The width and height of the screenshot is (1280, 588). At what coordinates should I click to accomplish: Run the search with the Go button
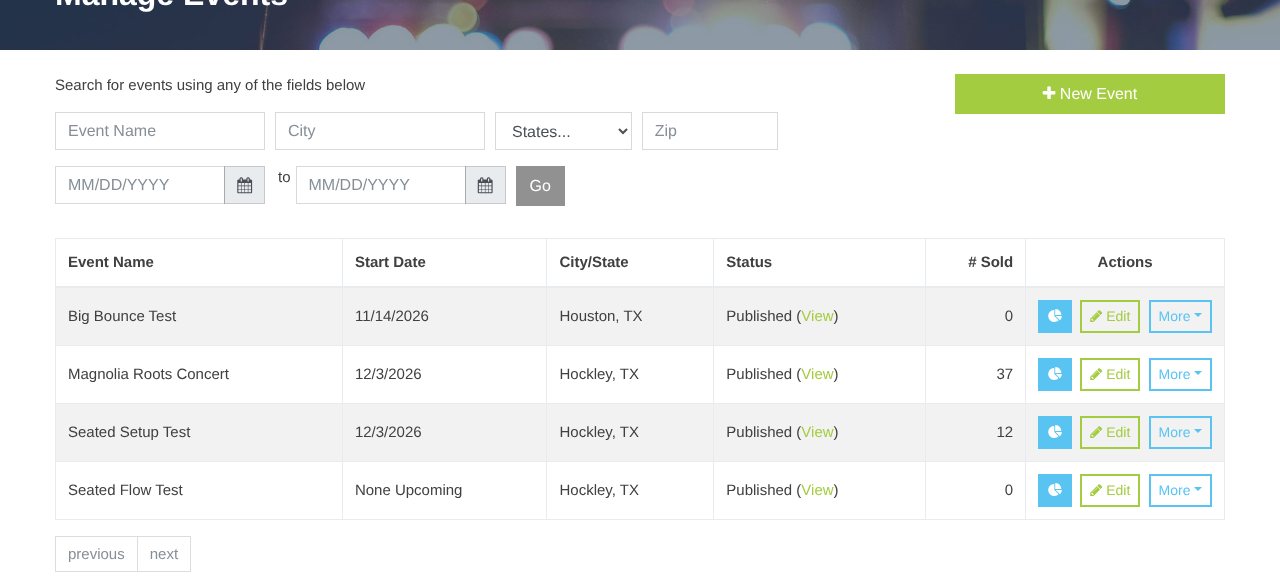point(540,186)
